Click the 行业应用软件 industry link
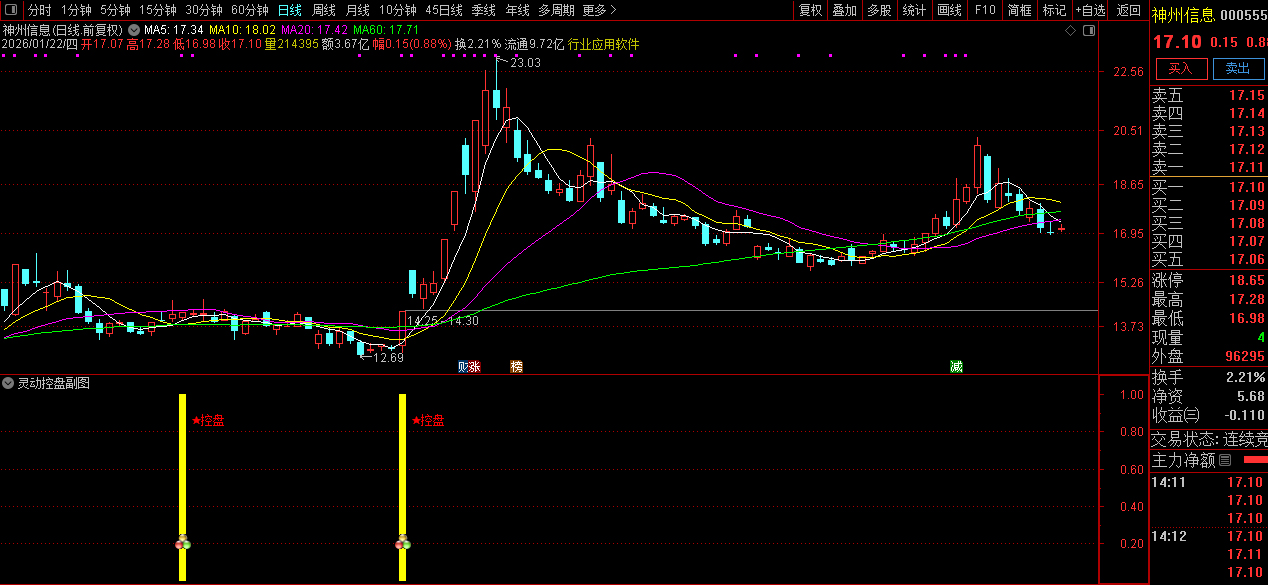This screenshot has height=585, width=1268. [604, 44]
